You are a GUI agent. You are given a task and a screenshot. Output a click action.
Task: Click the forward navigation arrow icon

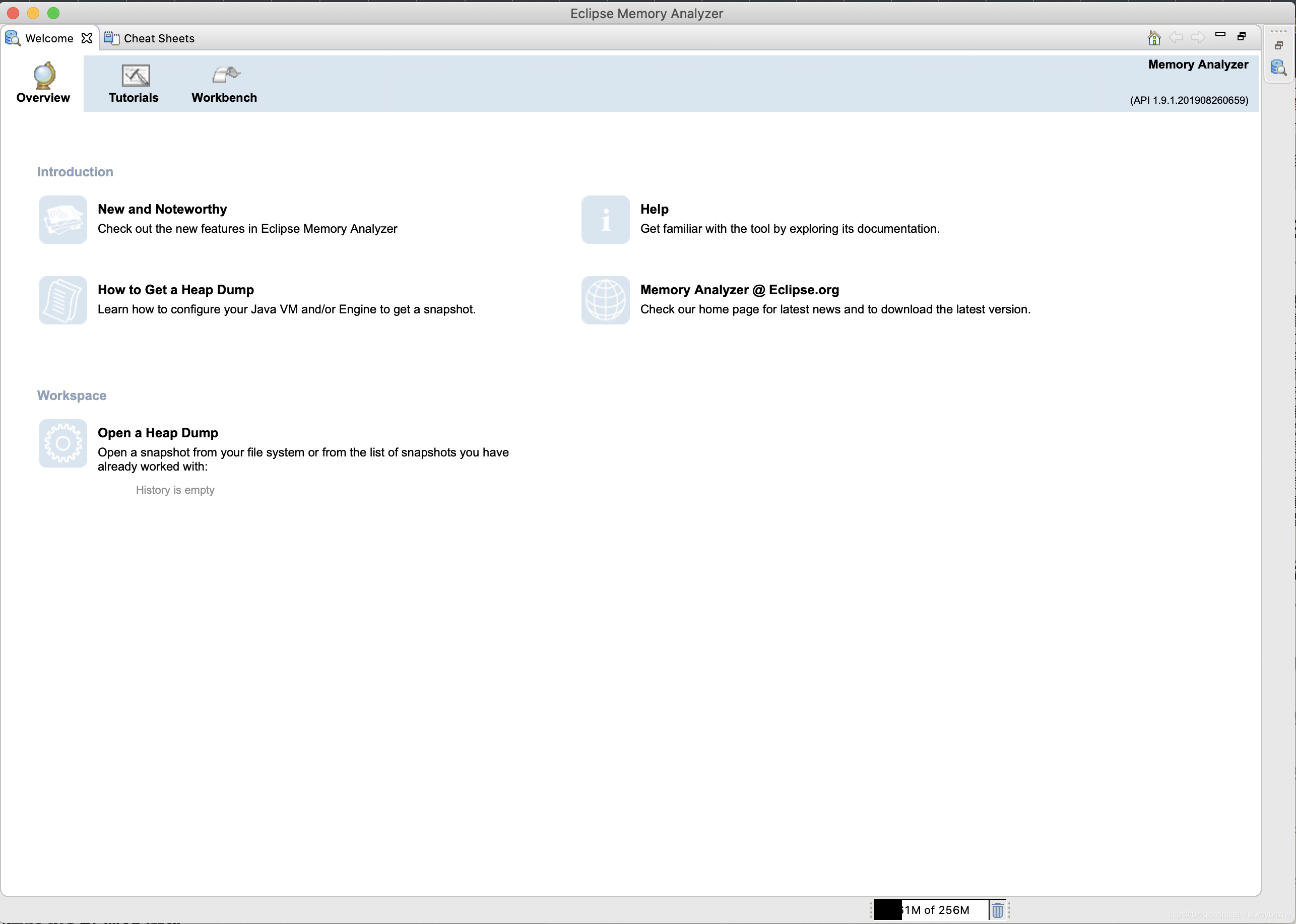[x=1196, y=39]
